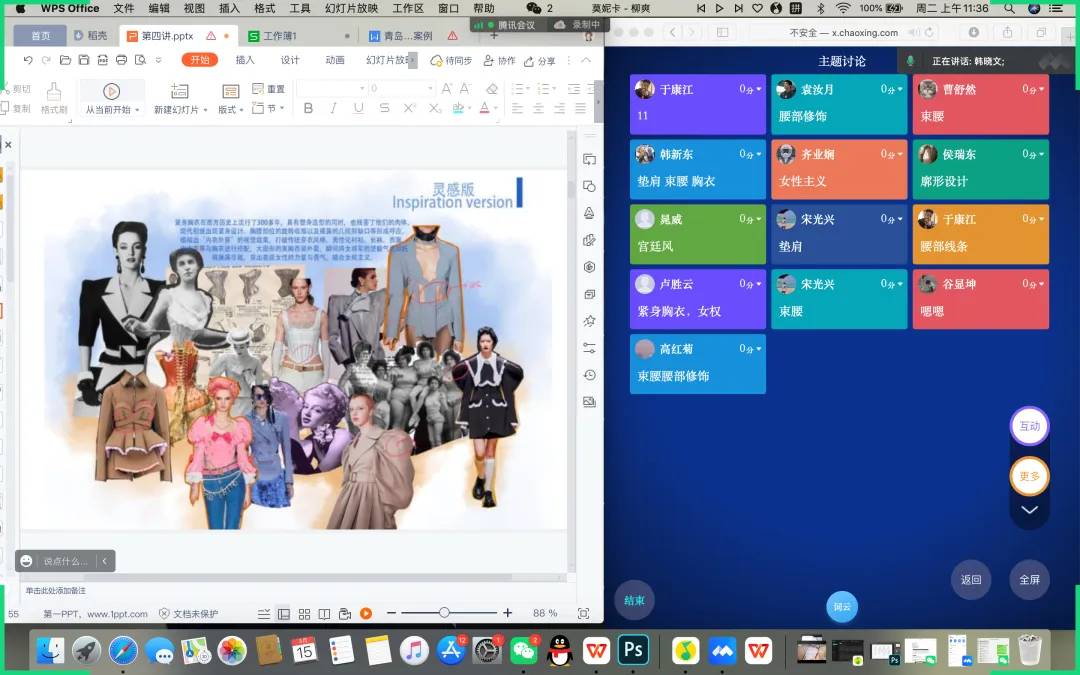Click the notes area 单击此处添加备注
Image resolution: width=1080 pixels, height=675 pixels.
click(56, 591)
